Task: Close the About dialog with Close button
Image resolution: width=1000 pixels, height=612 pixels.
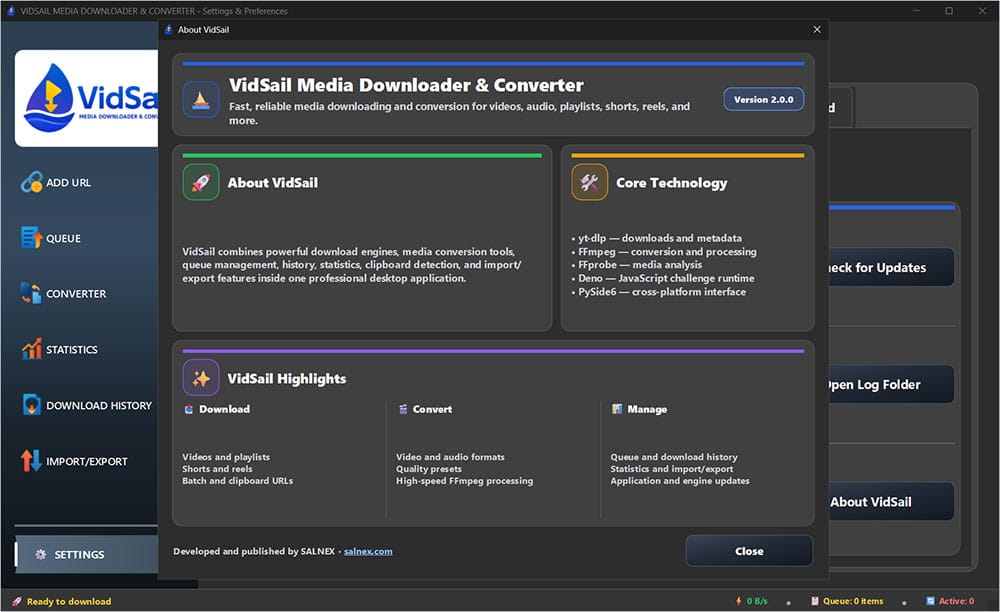Action: (749, 551)
